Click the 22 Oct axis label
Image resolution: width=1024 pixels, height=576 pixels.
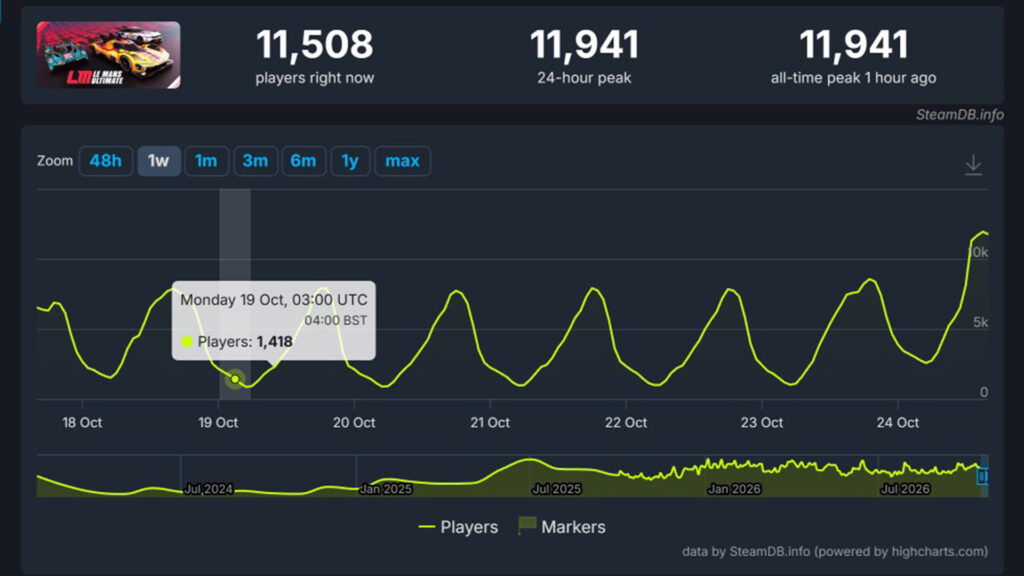pos(626,423)
